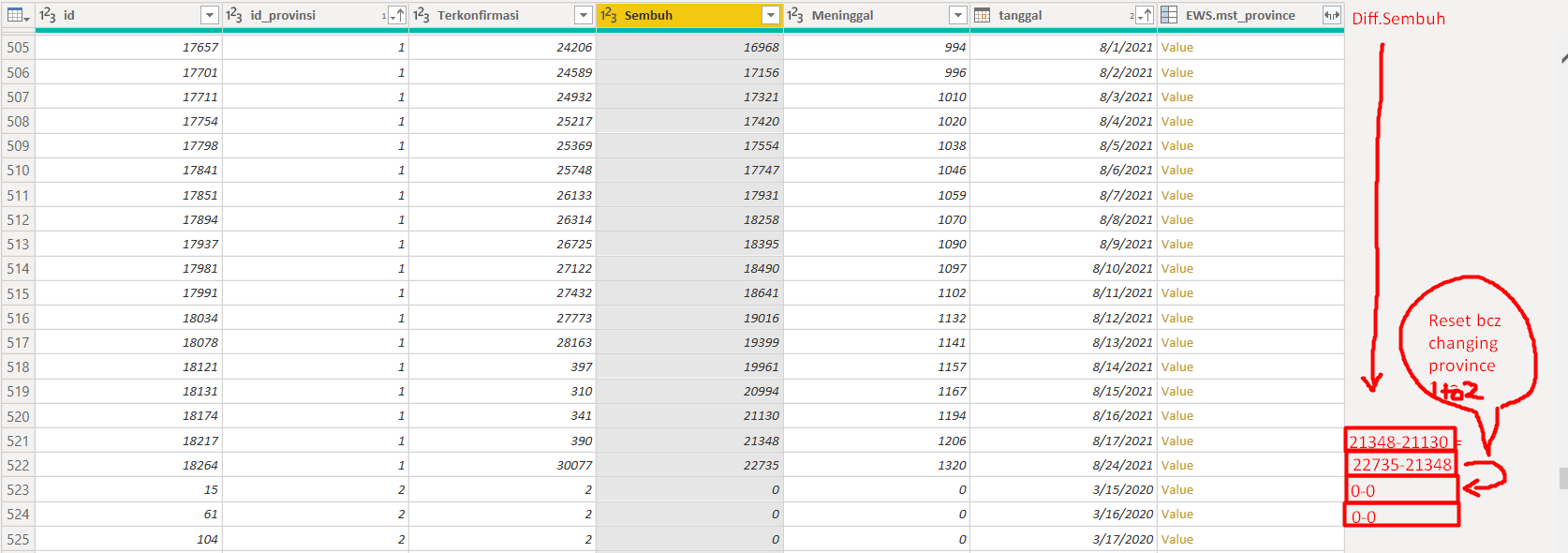Open sort/filter dropdown for tanggal column
The width and height of the screenshot is (1568, 553).
[x=1143, y=15]
